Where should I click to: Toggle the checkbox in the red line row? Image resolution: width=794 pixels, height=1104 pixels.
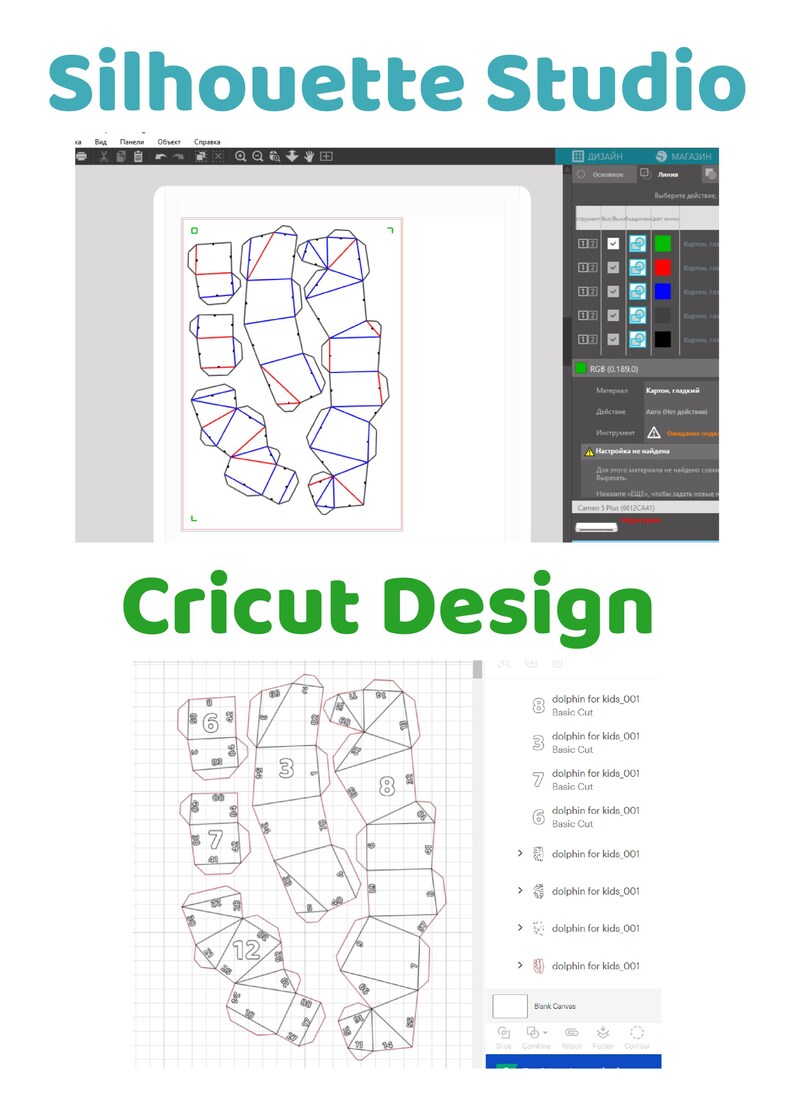coord(613,268)
